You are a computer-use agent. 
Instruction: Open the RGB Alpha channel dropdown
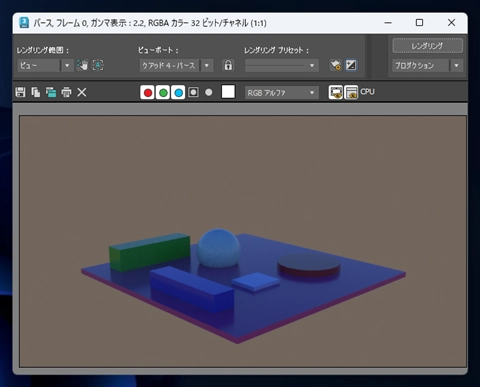(x=282, y=93)
